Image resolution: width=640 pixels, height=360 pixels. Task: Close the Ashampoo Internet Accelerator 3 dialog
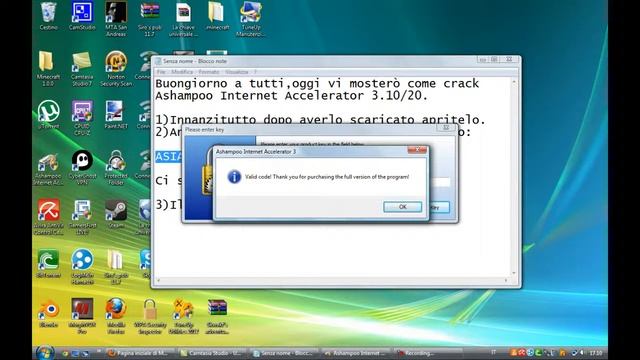click(x=417, y=150)
